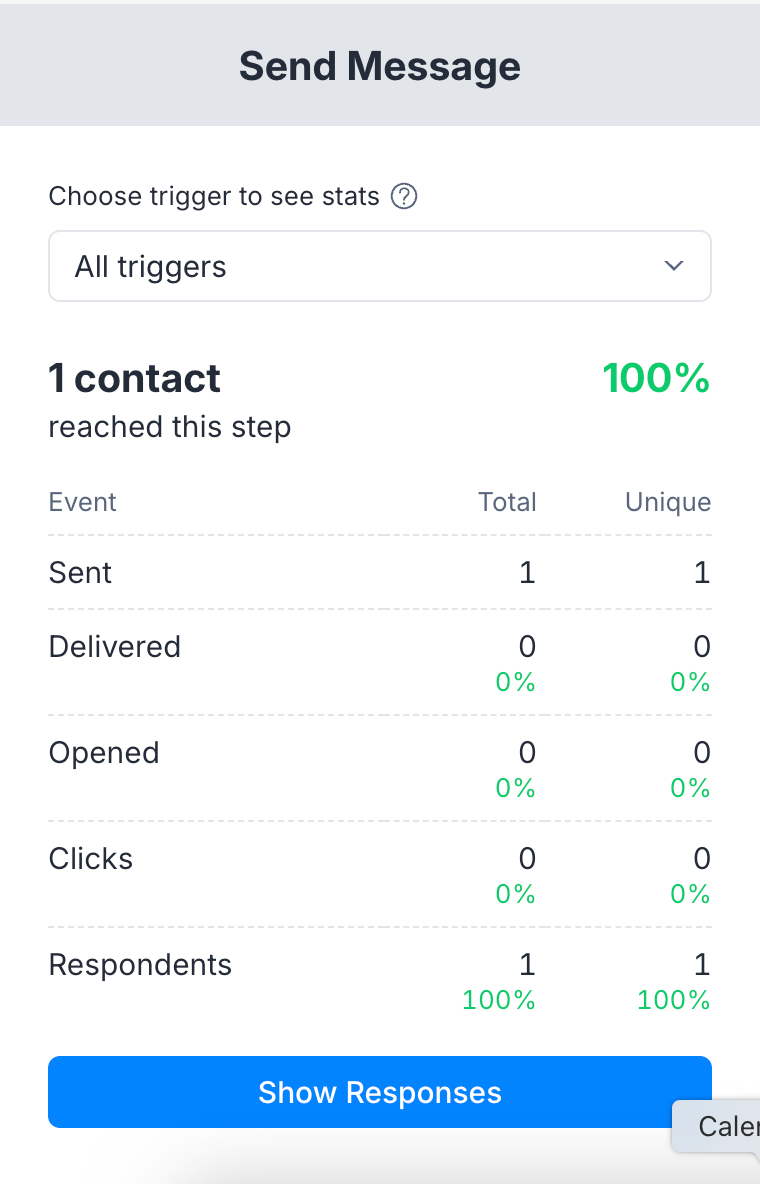Click the Unique column header
This screenshot has width=760, height=1184.
coord(668,502)
